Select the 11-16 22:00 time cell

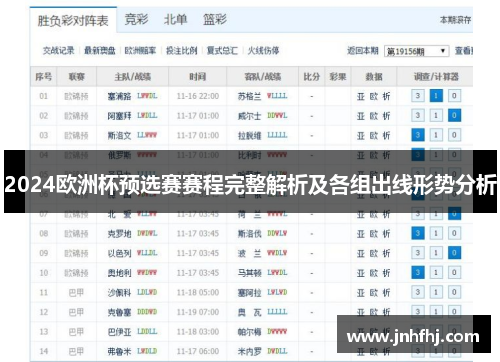tap(198, 96)
